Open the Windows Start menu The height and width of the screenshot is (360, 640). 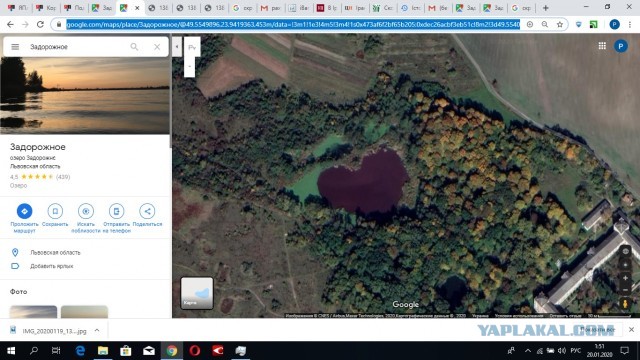pos(11,351)
